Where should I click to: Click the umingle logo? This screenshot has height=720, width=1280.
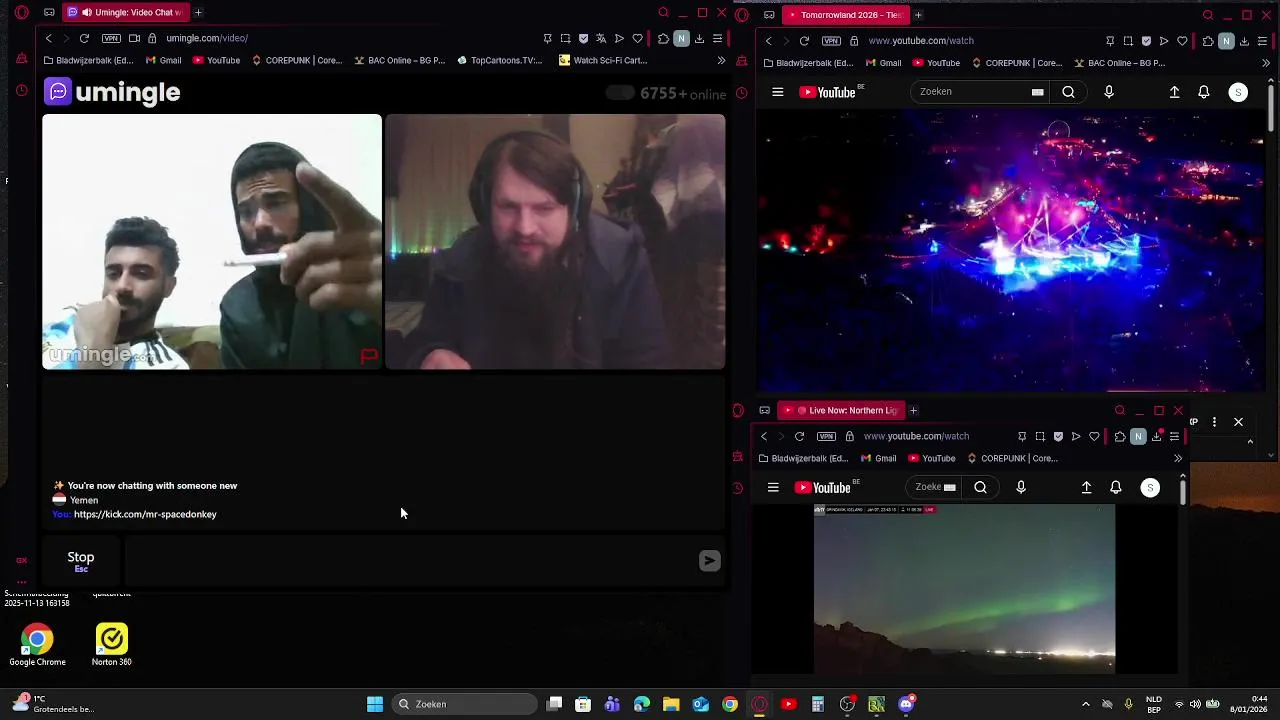pos(112,92)
